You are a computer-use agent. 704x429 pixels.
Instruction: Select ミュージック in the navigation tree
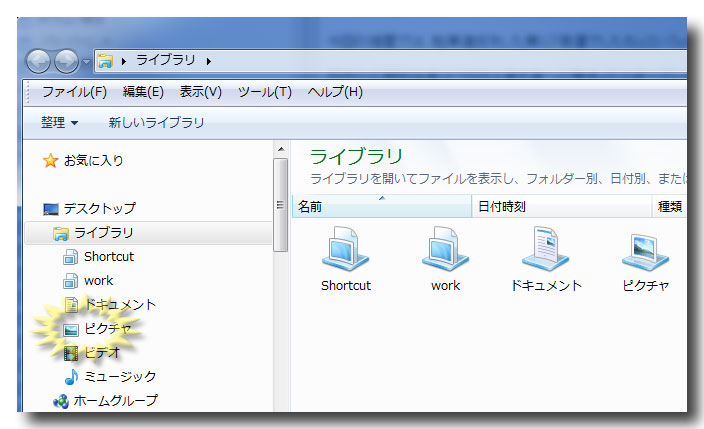(119, 377)
